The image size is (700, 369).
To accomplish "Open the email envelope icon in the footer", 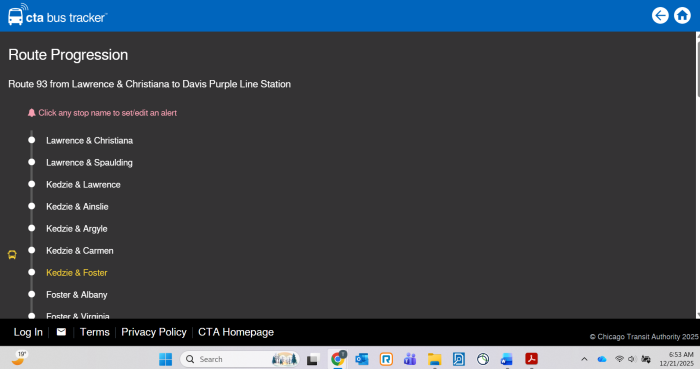I will [61, 332].
